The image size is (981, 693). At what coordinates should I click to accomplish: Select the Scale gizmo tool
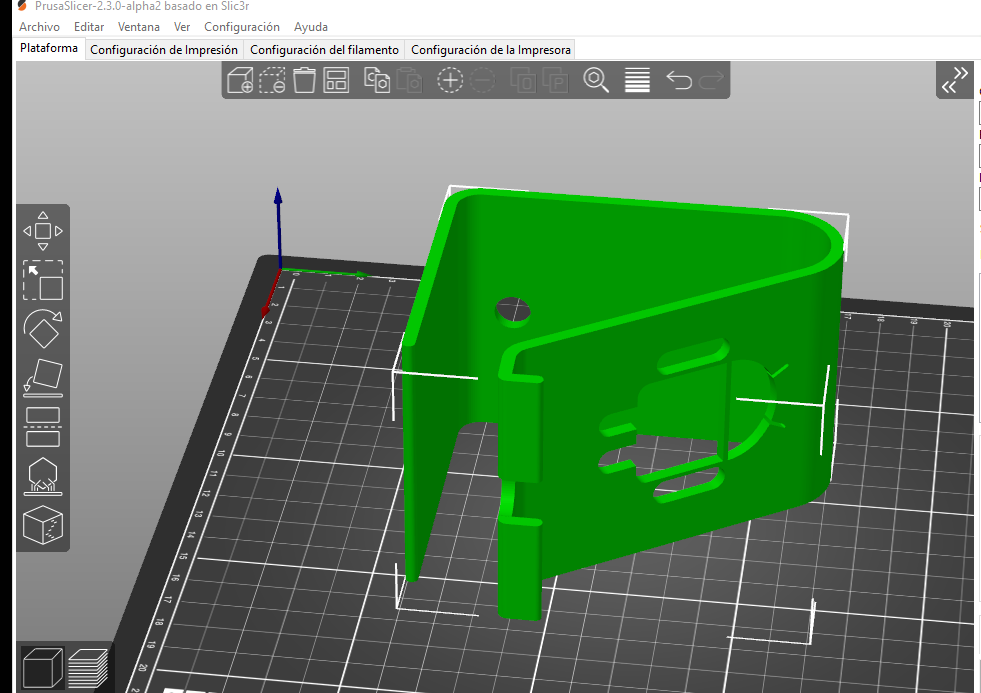pos(43,280)
